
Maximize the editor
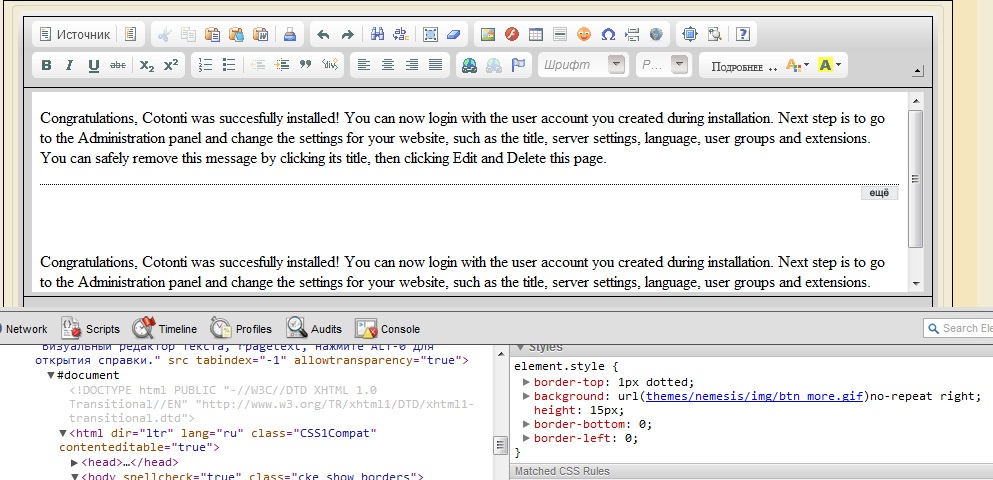pyautogui.click(x=690, y=34)
